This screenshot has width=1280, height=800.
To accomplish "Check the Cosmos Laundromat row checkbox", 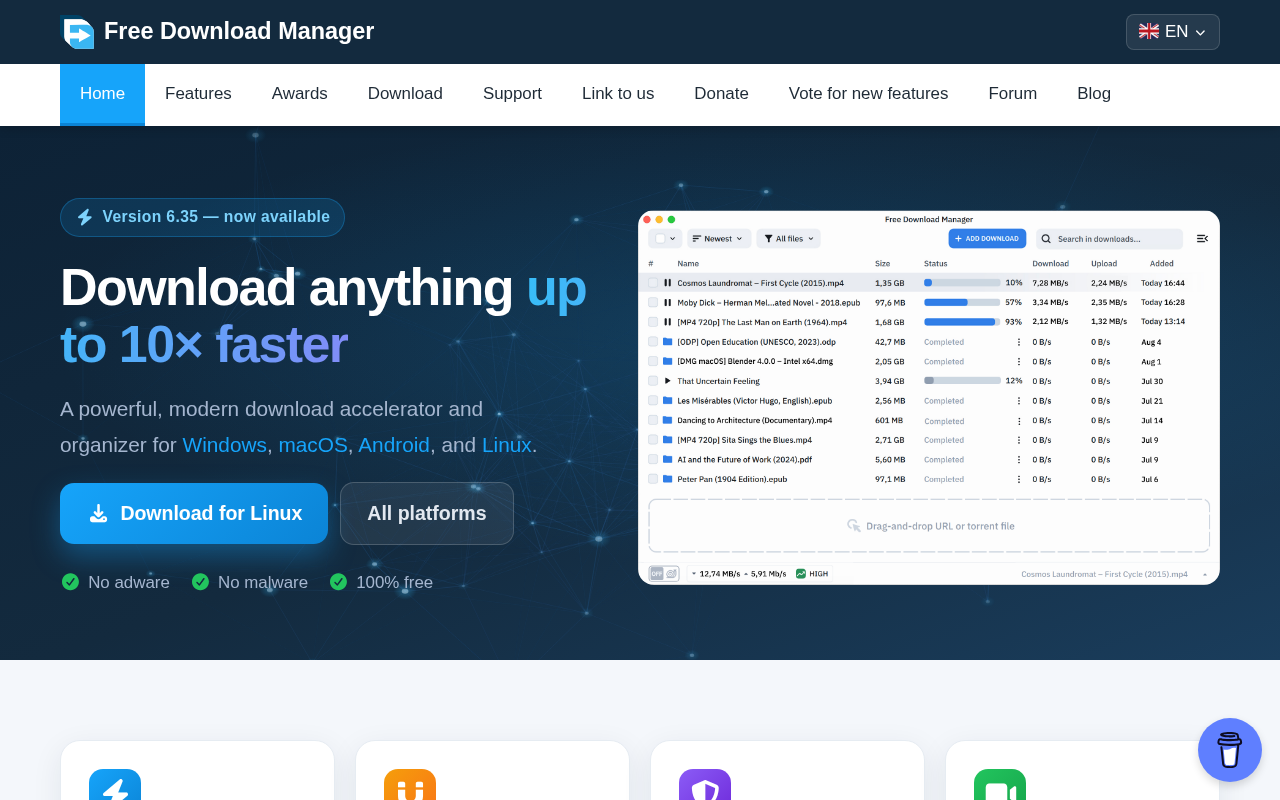I will (x=653, y=283).
